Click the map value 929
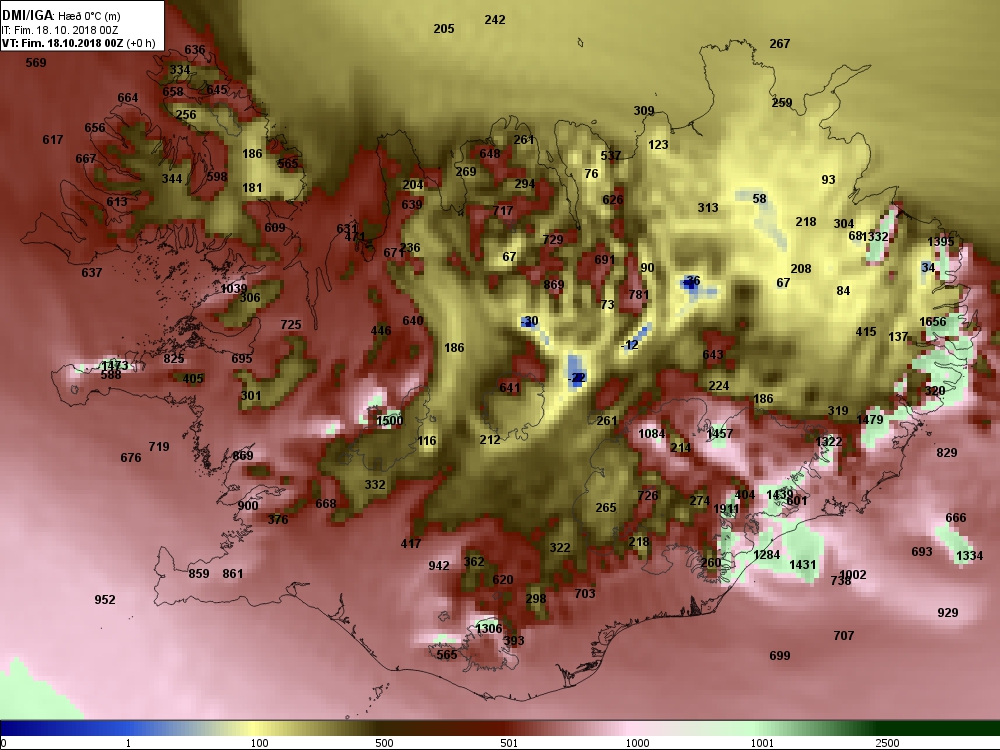Screen dimensions: 1000x750 point(948,613)
